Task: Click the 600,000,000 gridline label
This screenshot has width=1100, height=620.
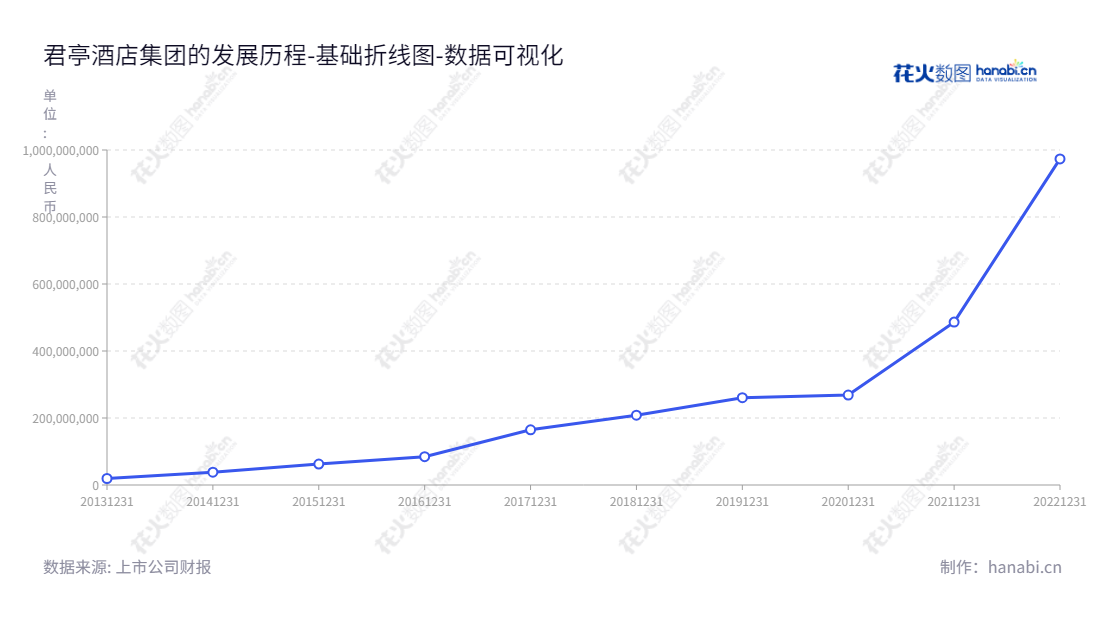Action: (x=64, y=283)
